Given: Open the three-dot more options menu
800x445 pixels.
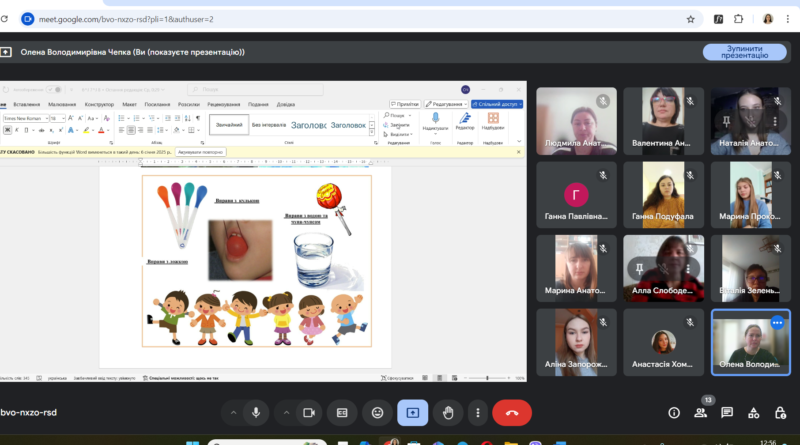Looking at the screenshot, I should tap(478, 413).
